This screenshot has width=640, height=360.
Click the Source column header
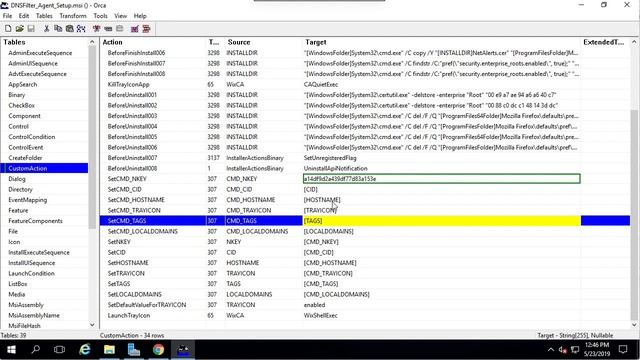[x=264, y=42]
